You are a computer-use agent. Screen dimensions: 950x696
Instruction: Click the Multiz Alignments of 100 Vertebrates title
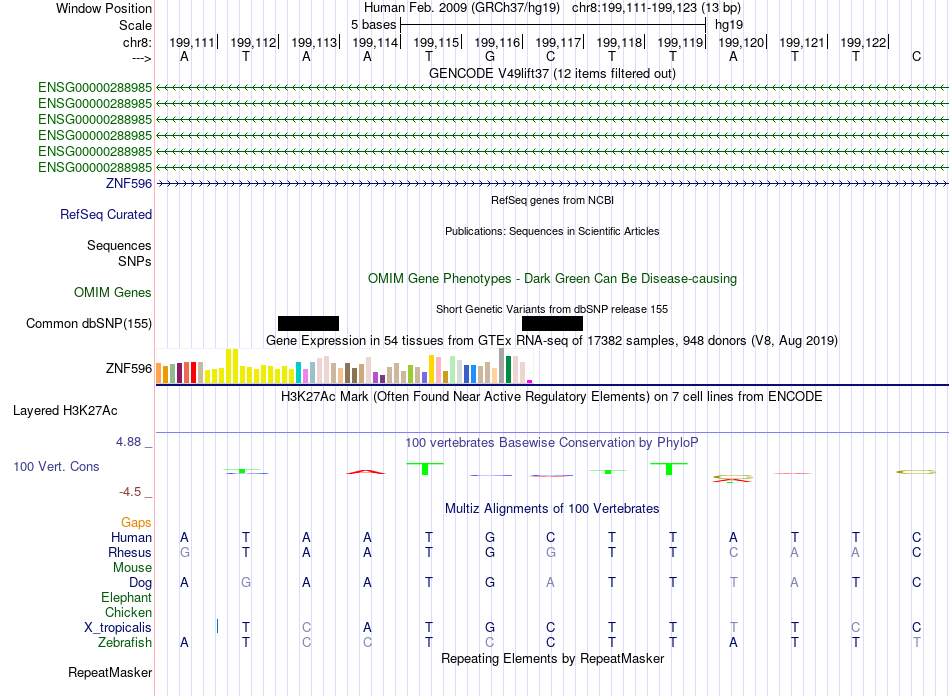tap(552, 509)
